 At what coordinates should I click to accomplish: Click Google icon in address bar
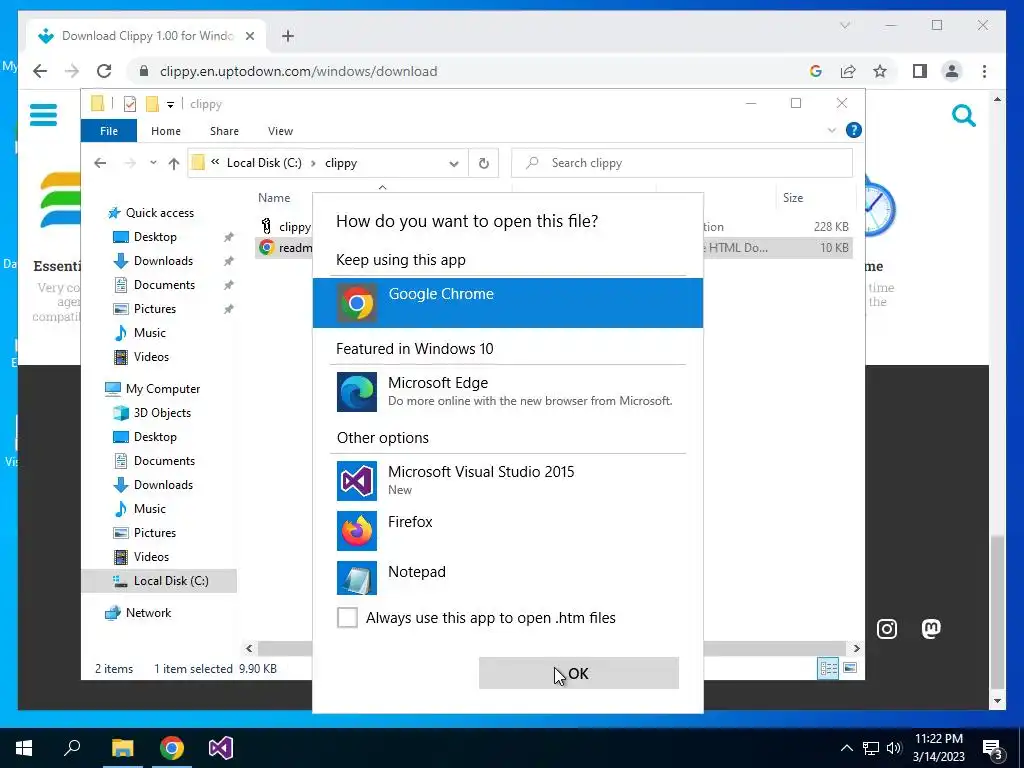[816, 71]
